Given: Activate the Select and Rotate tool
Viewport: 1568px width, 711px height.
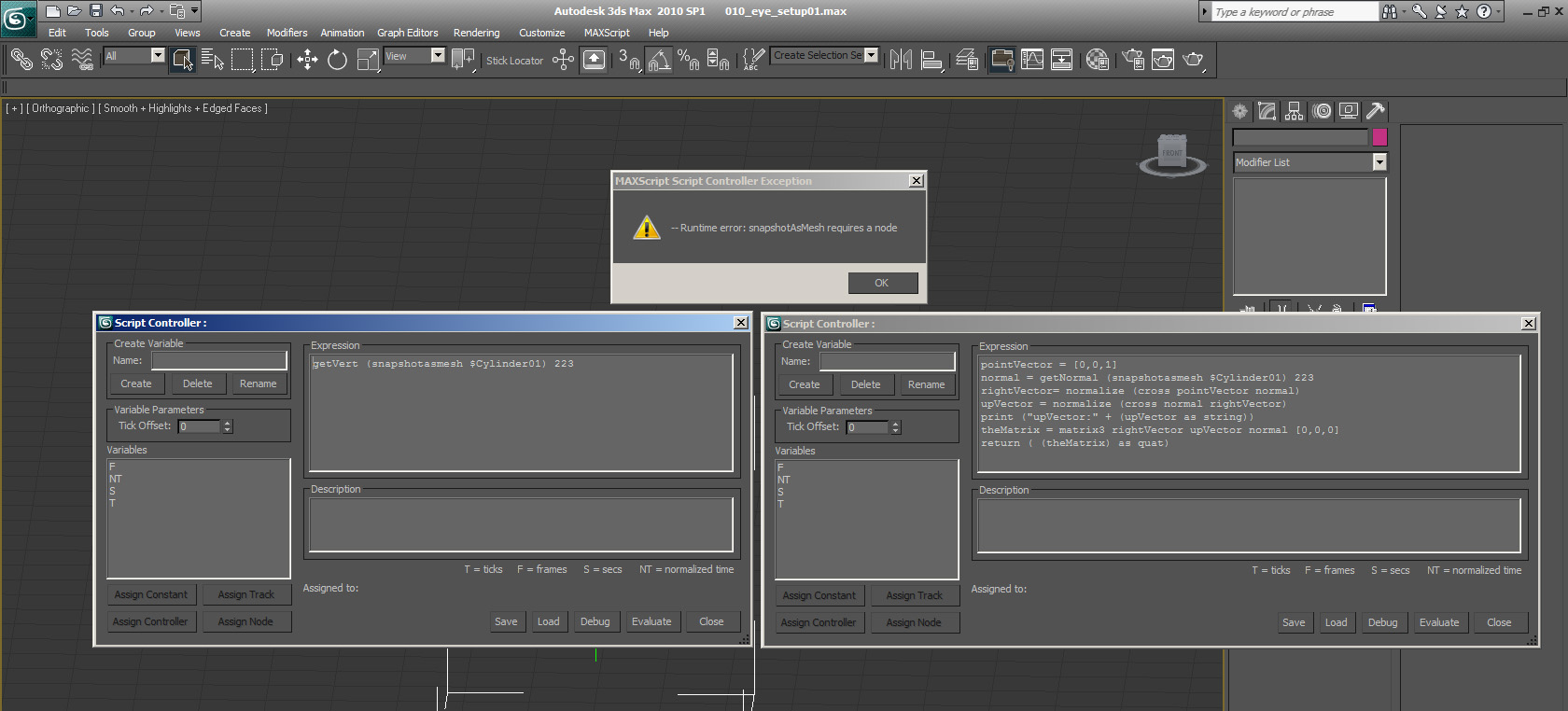Looking at the screenshot, I should click(337, 60).
